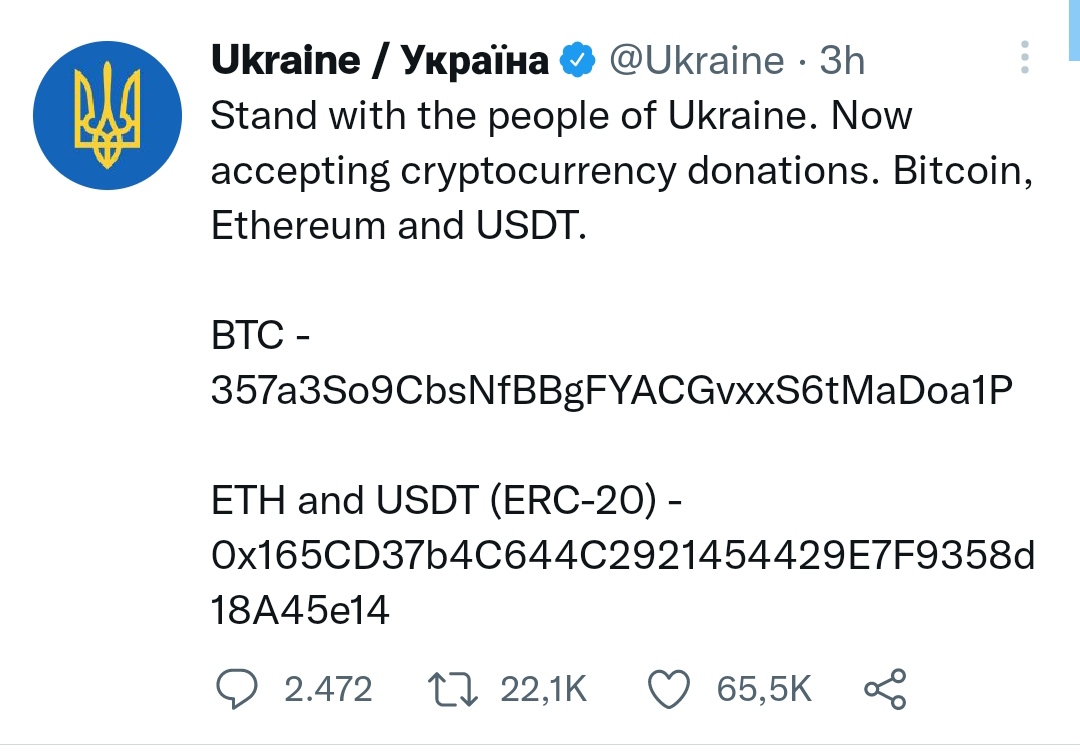The height and width of the screenshot is (752, 1080).
Task: Click the "Stand with the people of Ukraine" text
Action: (x=508, y=115)
